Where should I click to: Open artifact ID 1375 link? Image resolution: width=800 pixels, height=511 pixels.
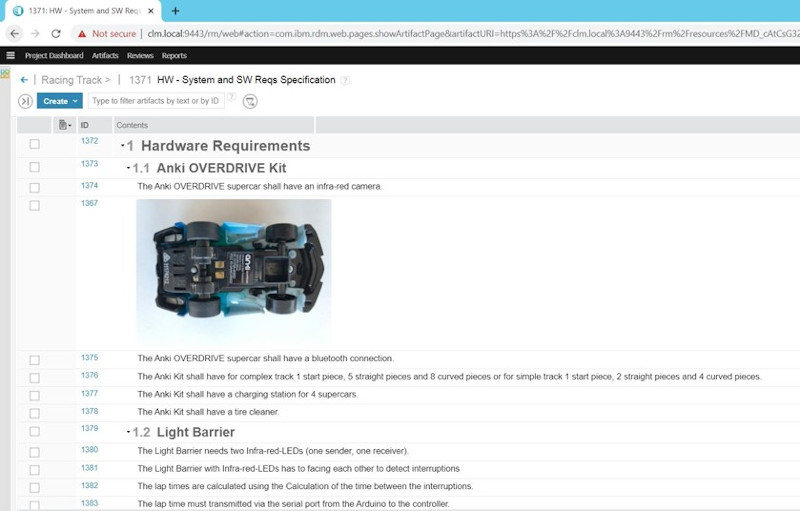tap(89, 357)
